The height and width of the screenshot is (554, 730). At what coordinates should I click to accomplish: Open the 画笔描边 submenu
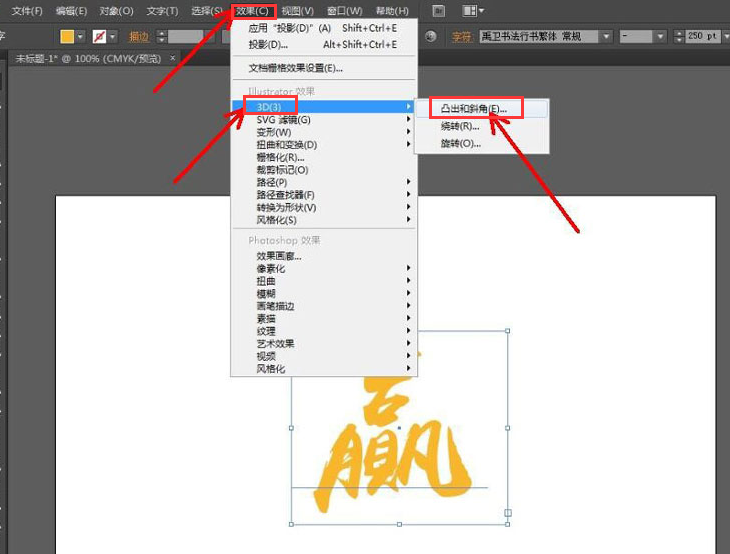[324, 306]
